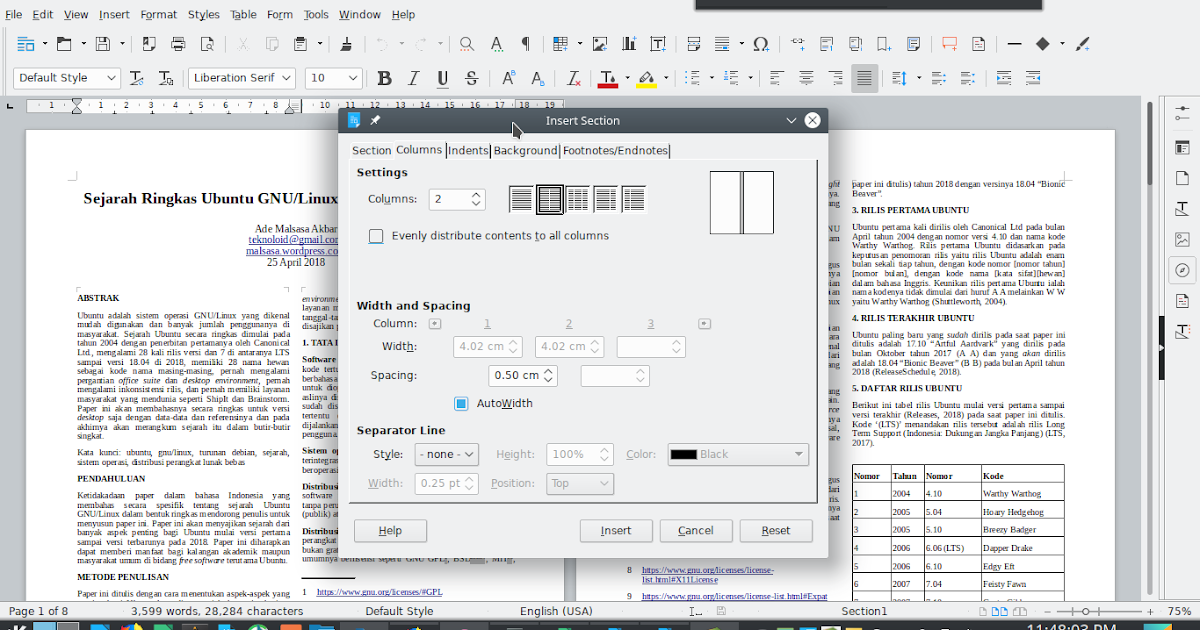This screenshot has height=630, width=1200.
Task: Insert a special character
Action: tap(762, 44)
